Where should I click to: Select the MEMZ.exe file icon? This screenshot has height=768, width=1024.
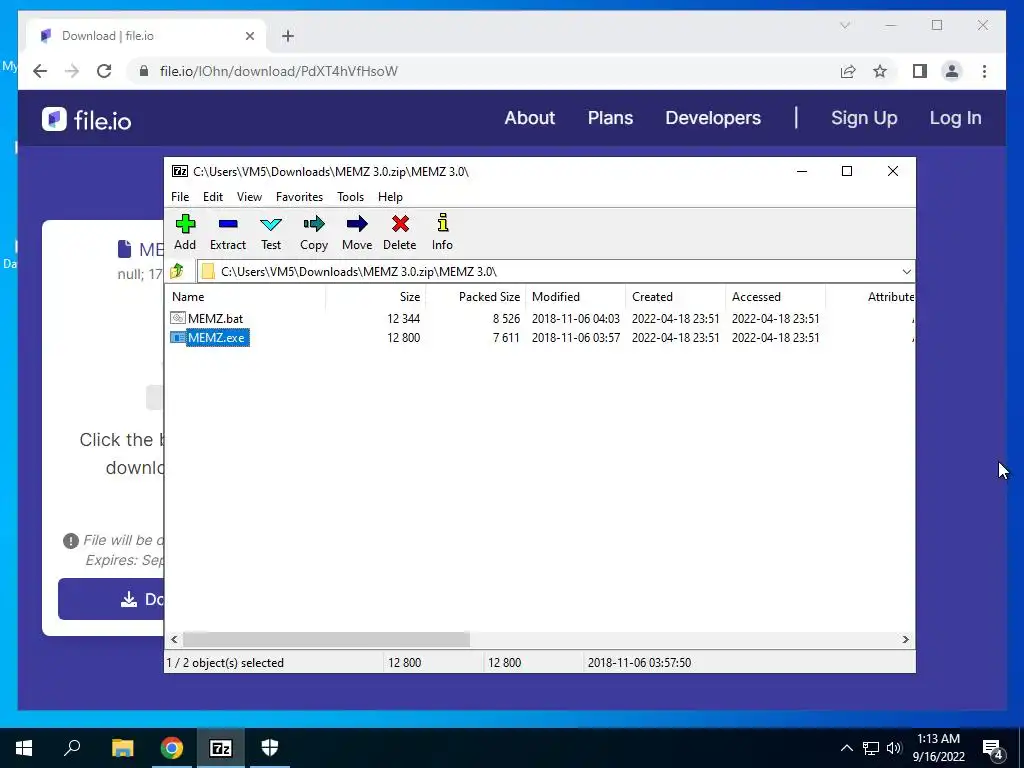178,338
